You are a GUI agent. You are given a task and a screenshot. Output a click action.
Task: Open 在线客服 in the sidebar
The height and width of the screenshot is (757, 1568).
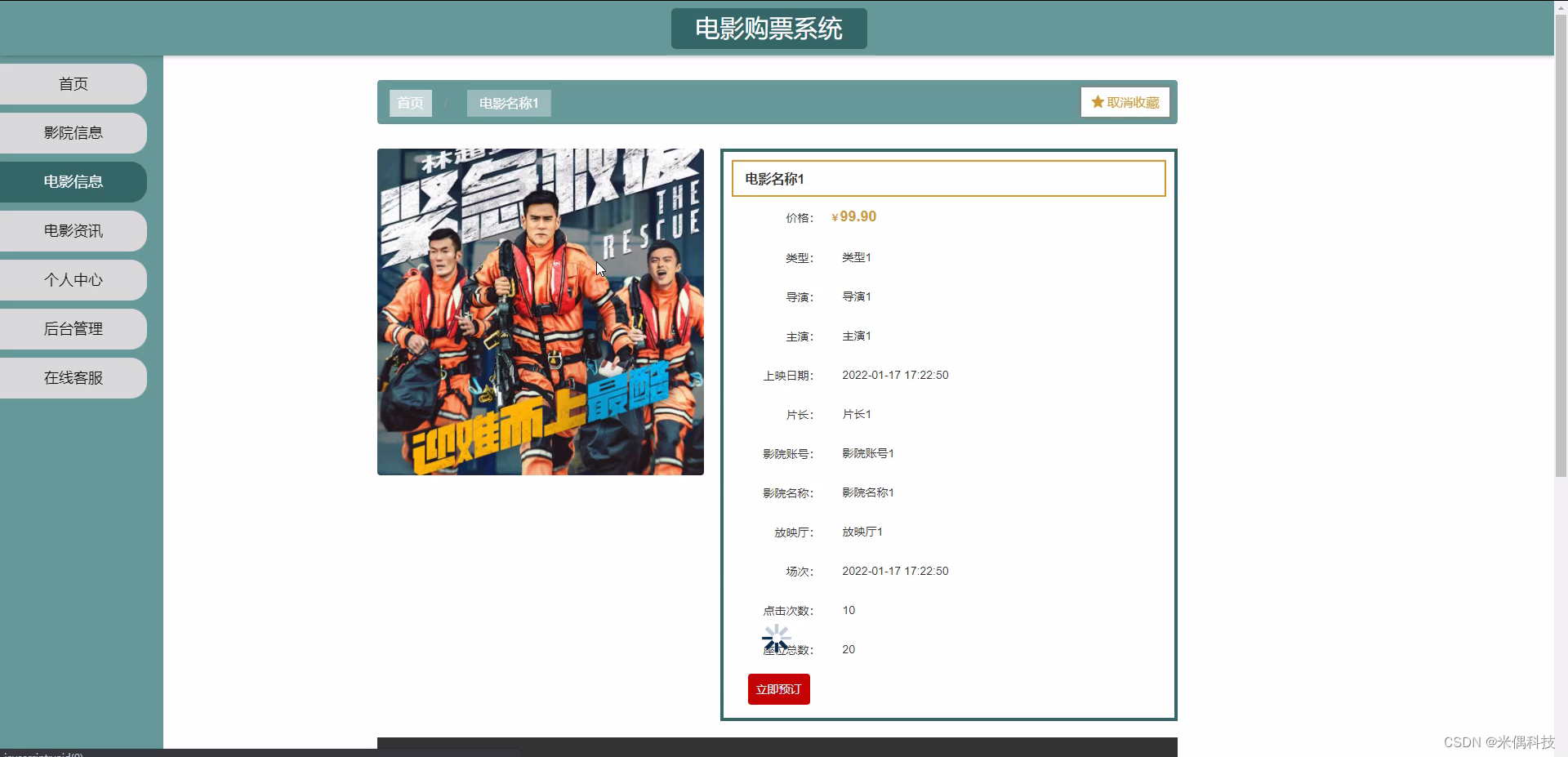(x=73, y=378)
